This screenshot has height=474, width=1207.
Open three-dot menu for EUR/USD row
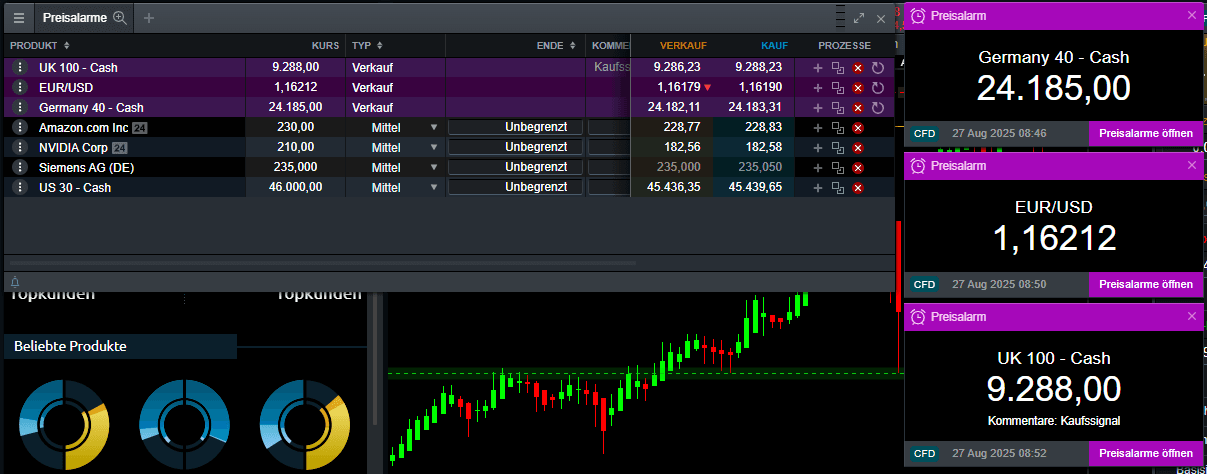coord(19,87)
